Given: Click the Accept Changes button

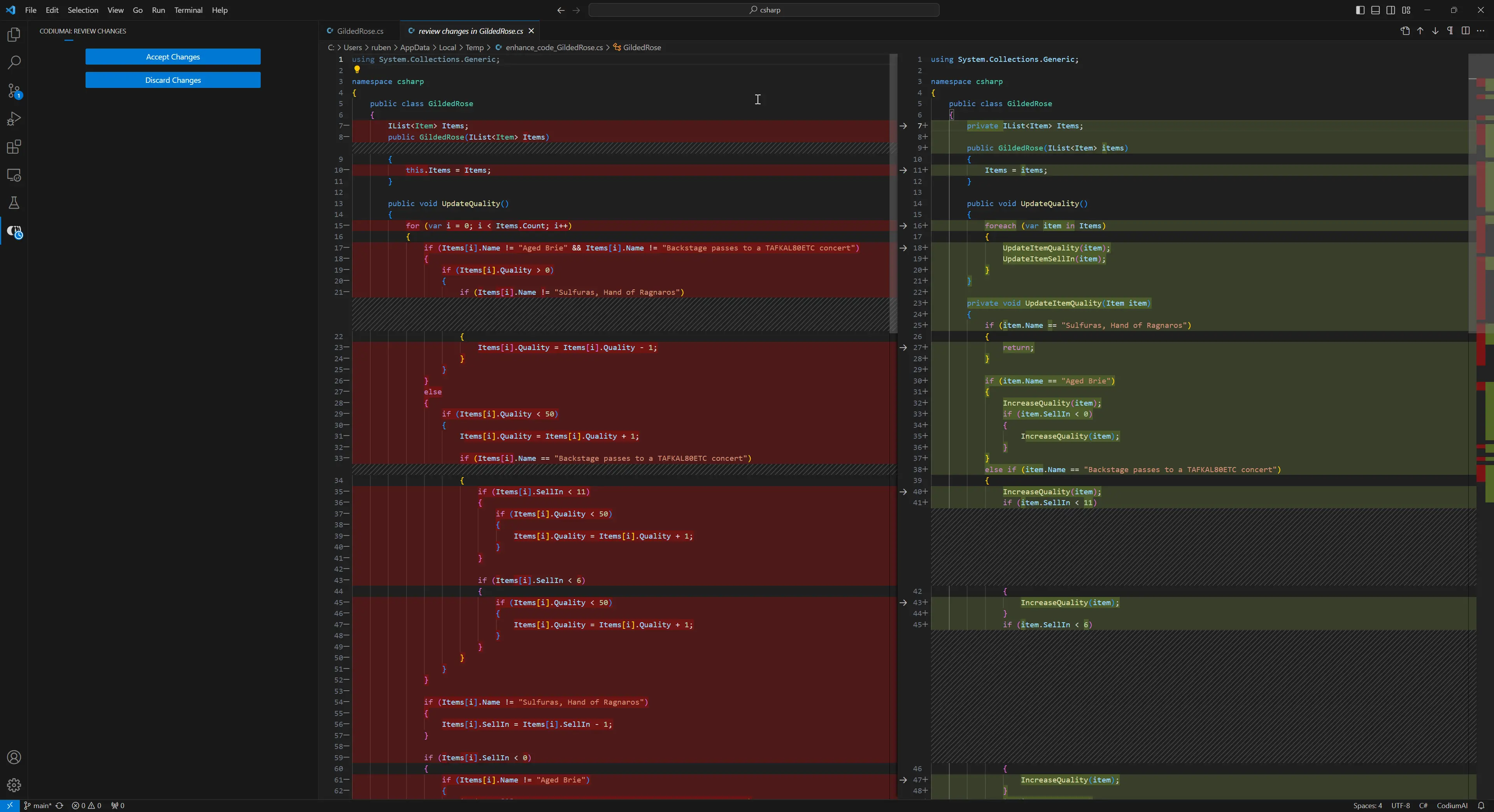Looking at the screenshot, I should 173,57.
